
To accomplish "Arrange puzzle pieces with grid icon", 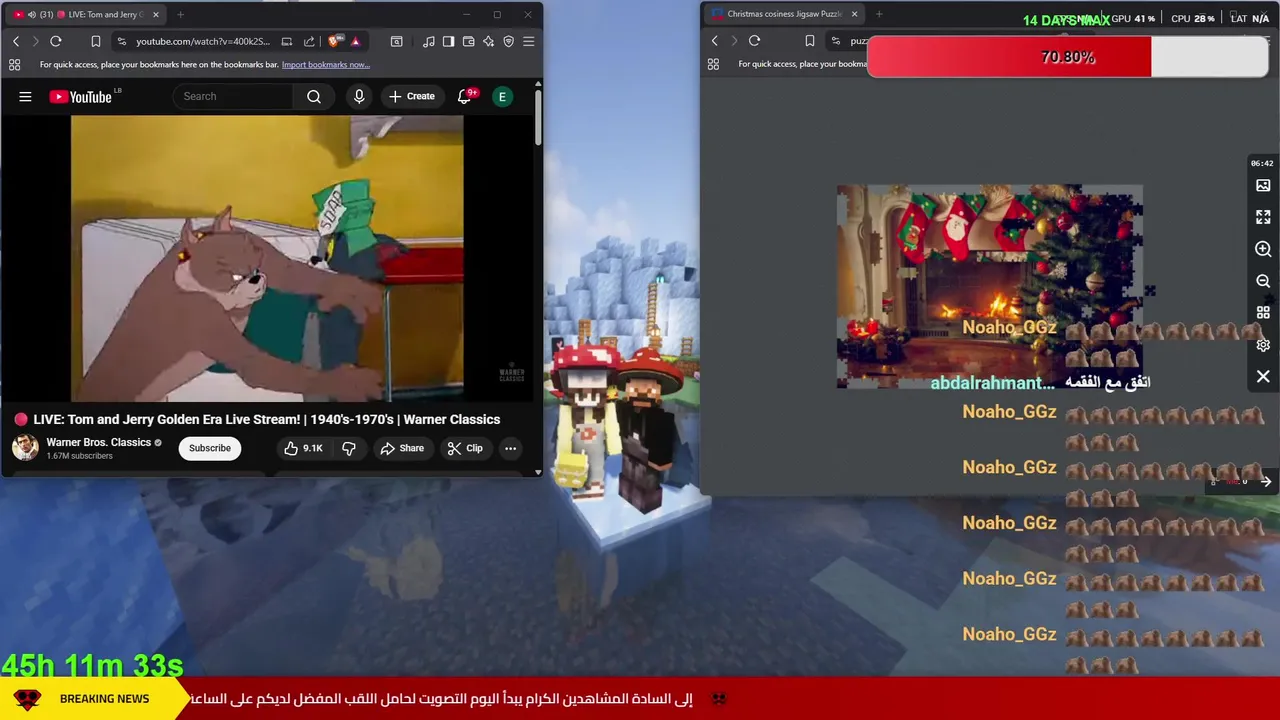I will (x=1263, y=313).
